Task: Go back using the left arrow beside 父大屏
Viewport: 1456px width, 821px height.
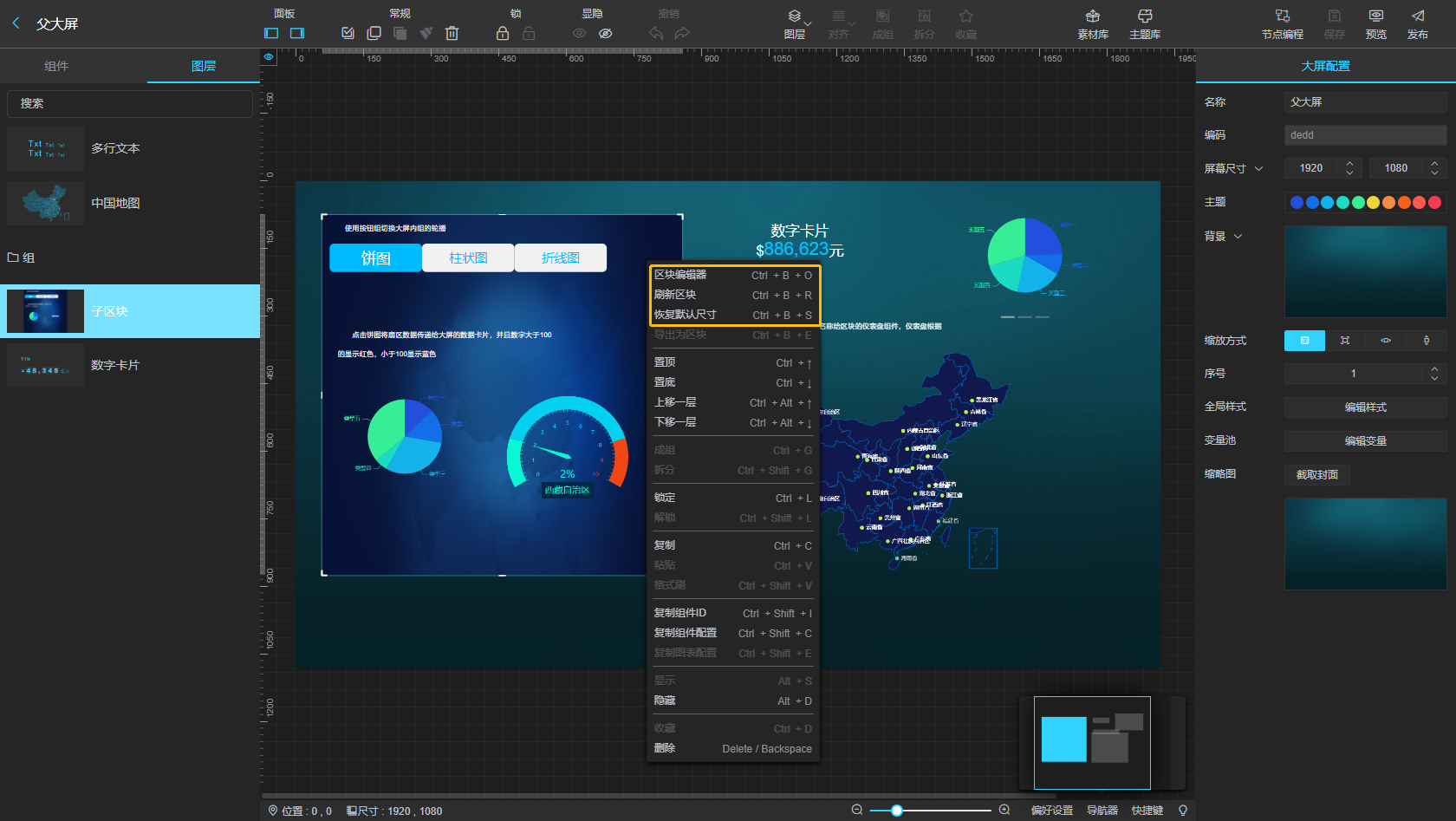Action: (16, 23)
